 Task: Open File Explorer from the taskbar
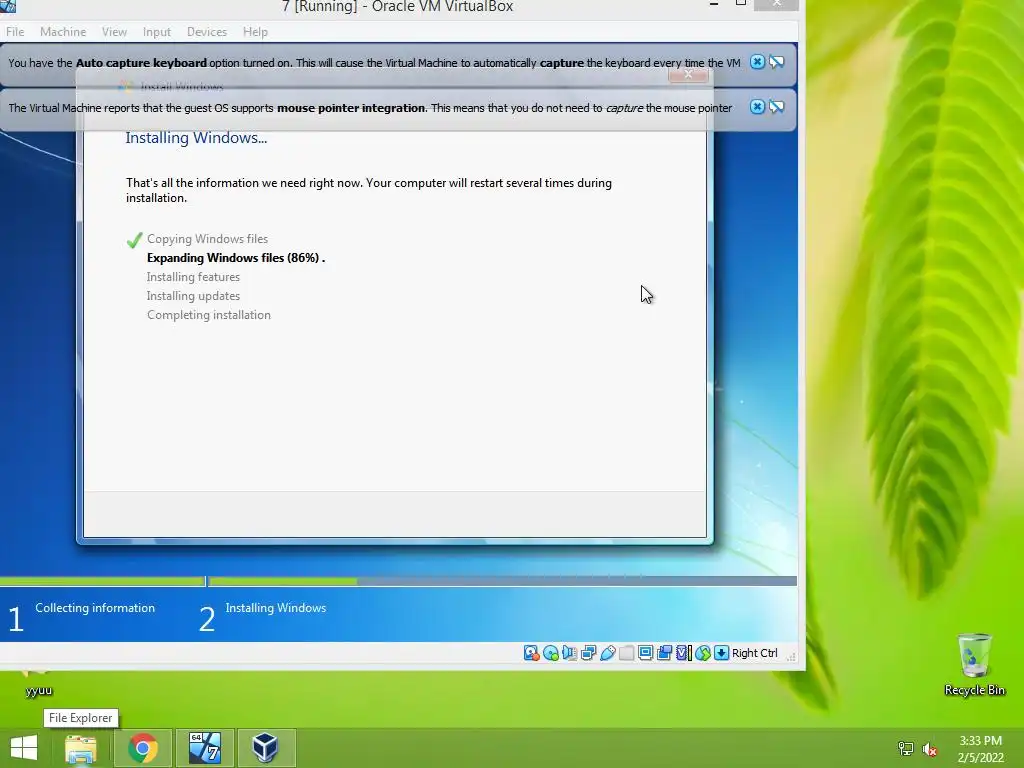[81, 748]
